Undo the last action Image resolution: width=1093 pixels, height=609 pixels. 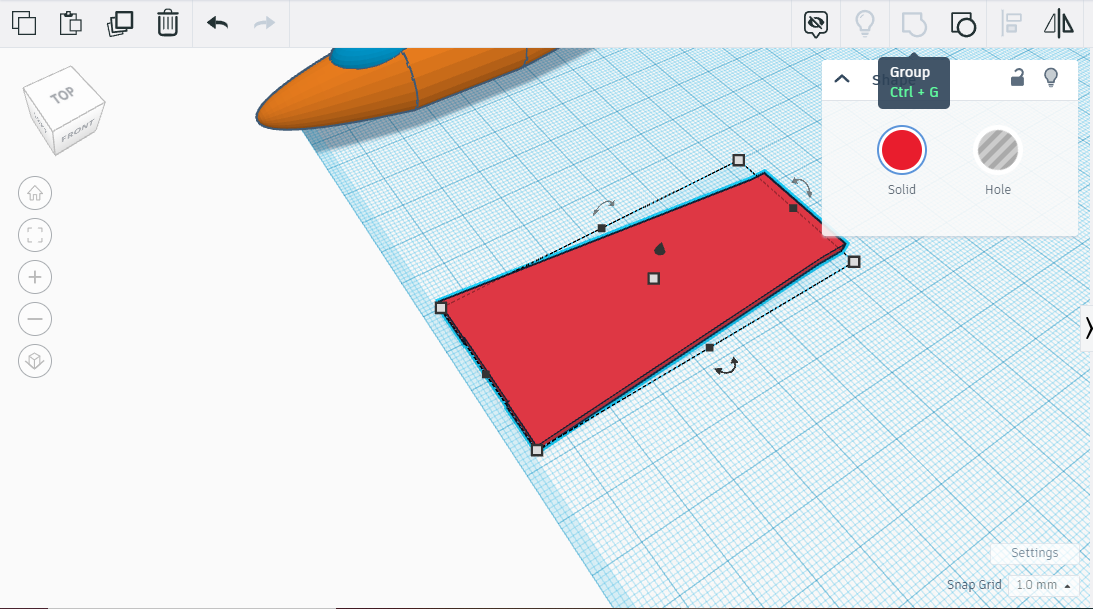pos(217,23)
